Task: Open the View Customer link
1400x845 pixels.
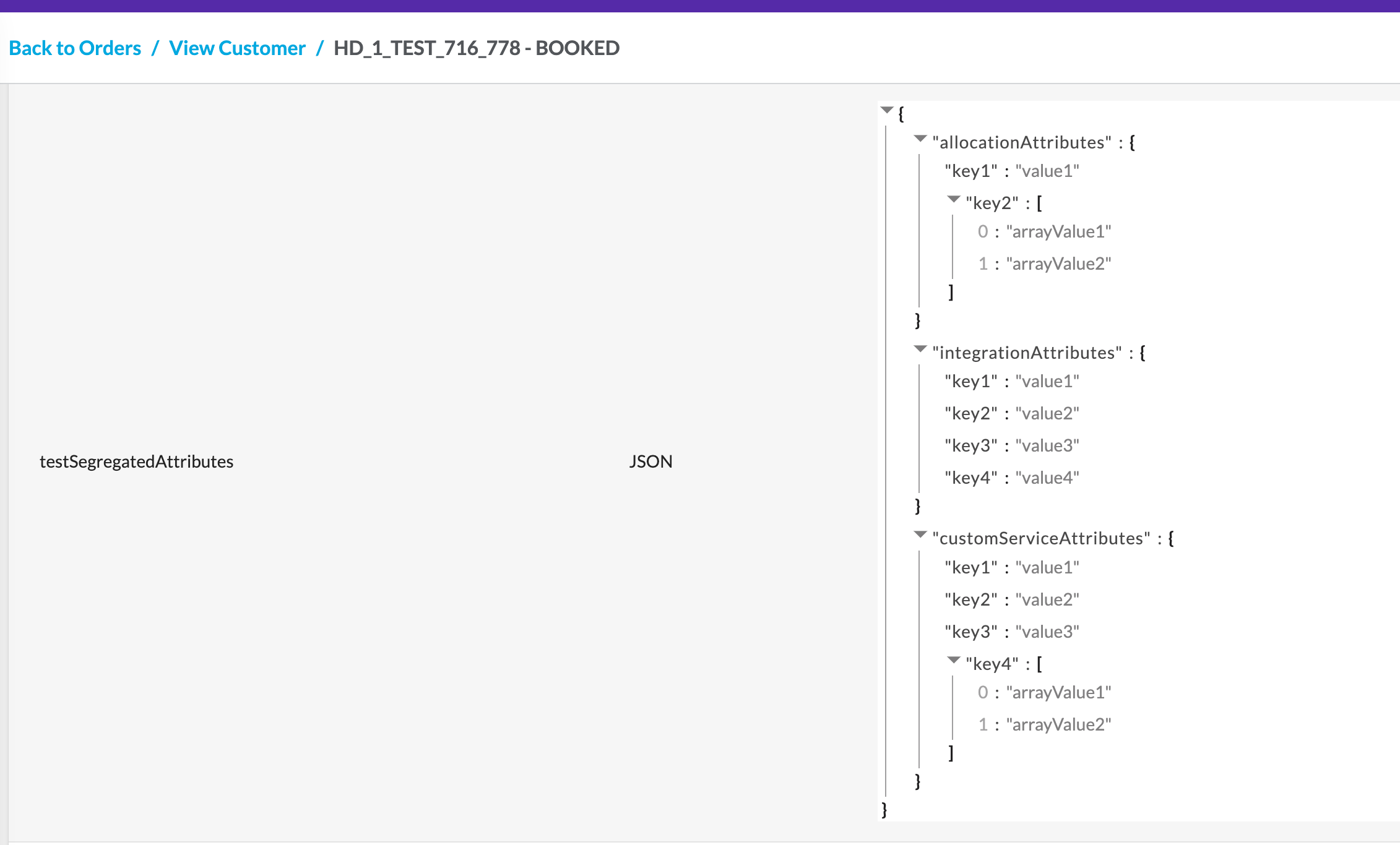Action: coord(237,48)
